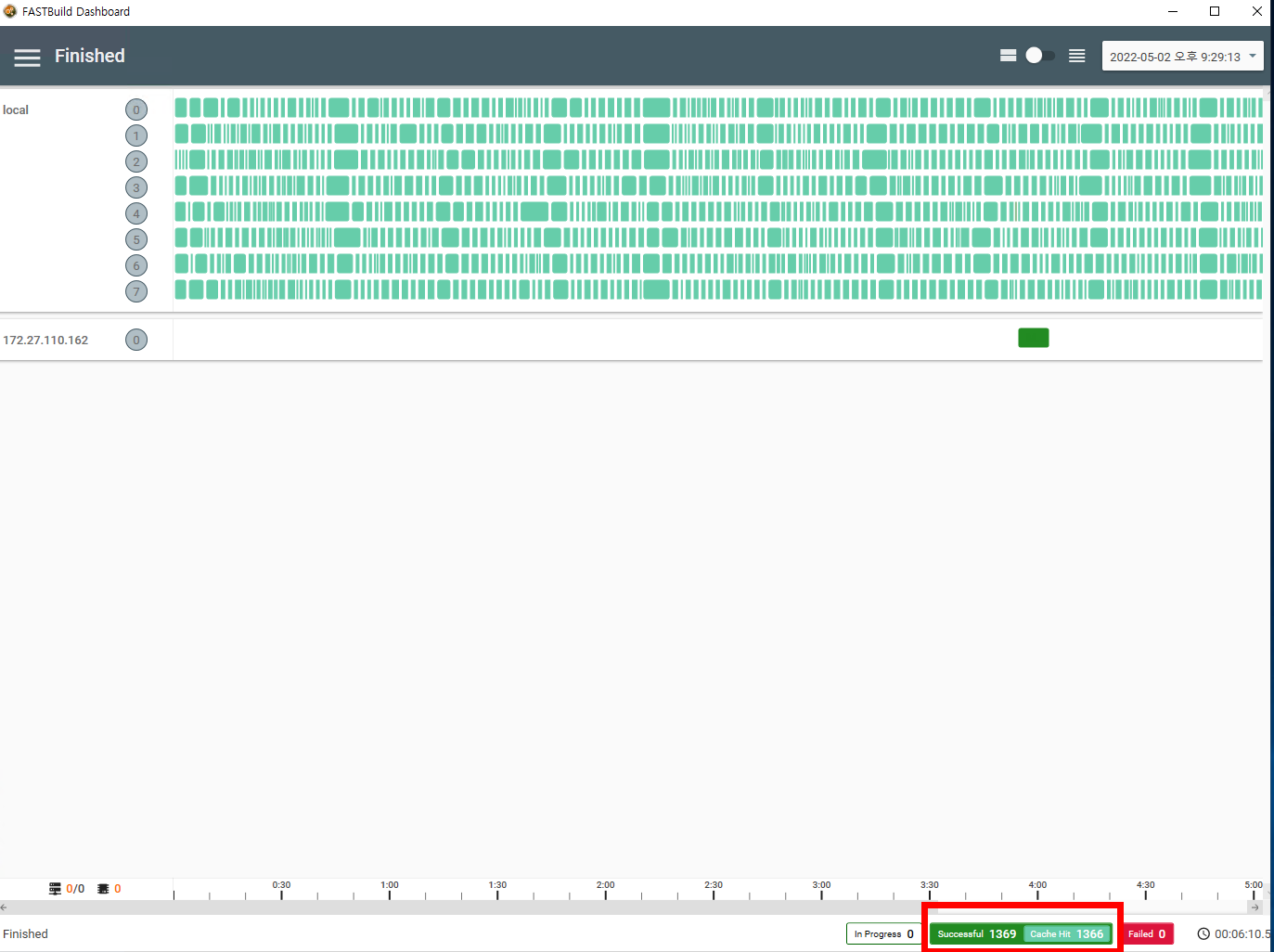This screenshot has width=1274, height=952.
Task: Click the cores count icon
Action: point(105,888)
